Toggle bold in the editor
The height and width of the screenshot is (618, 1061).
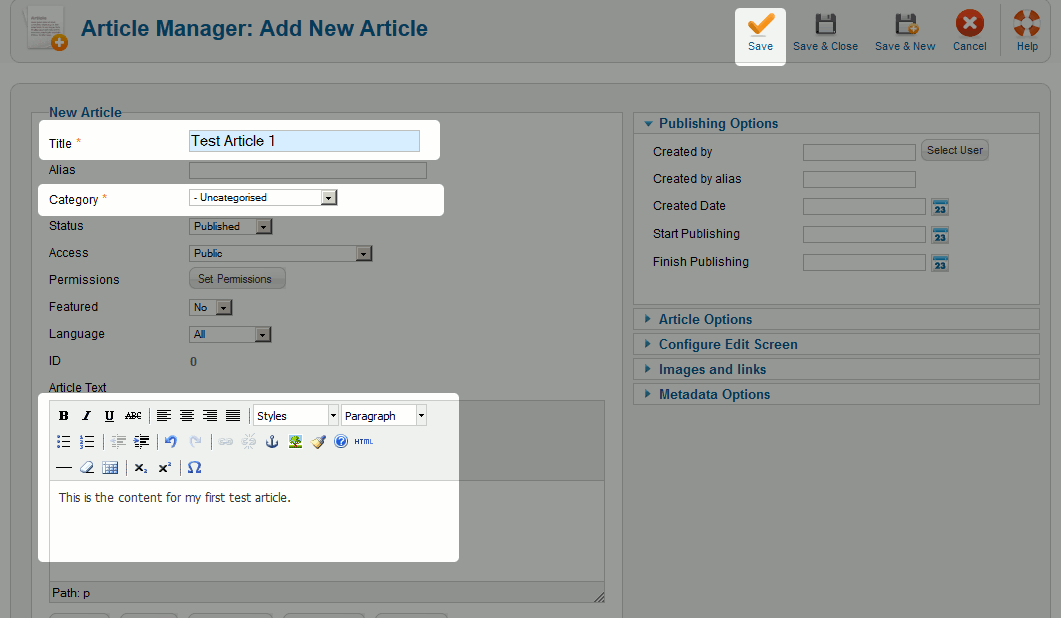click(x=64, y=416)
